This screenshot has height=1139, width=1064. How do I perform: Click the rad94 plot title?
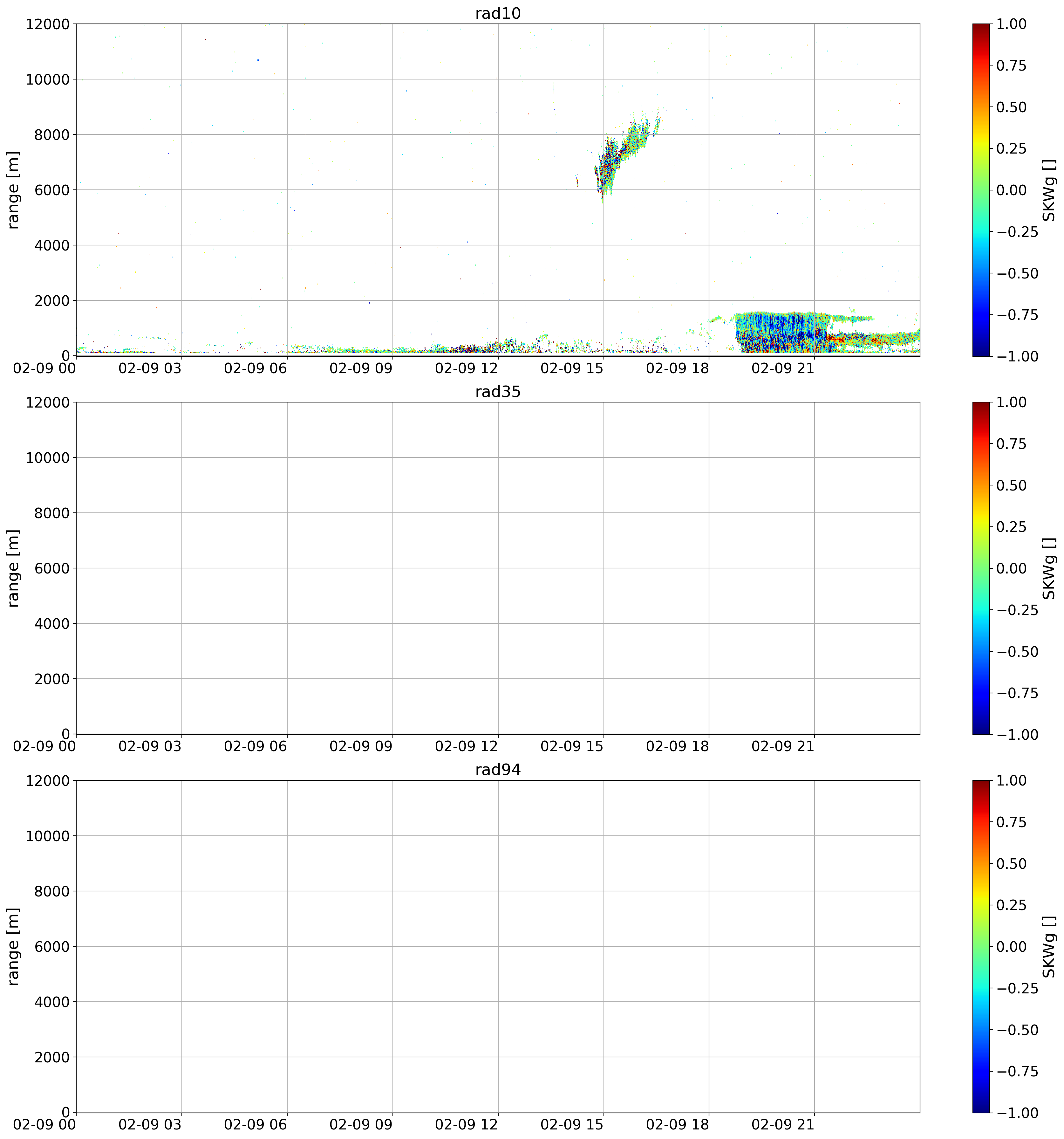tap(498, 770)
